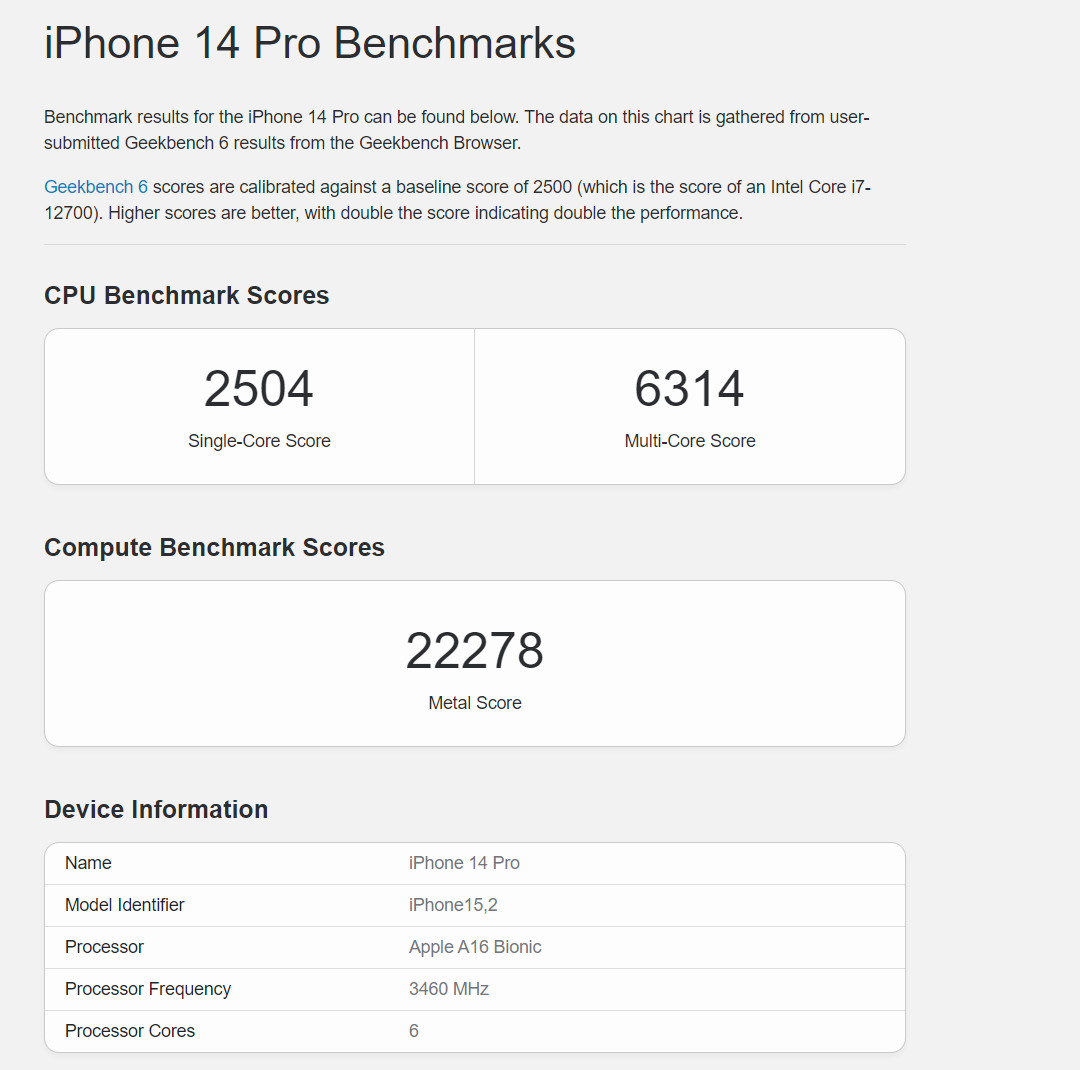Select the 3460 MHz frequency value
The image size is (1080, 1070).
[x=449, y=989]
